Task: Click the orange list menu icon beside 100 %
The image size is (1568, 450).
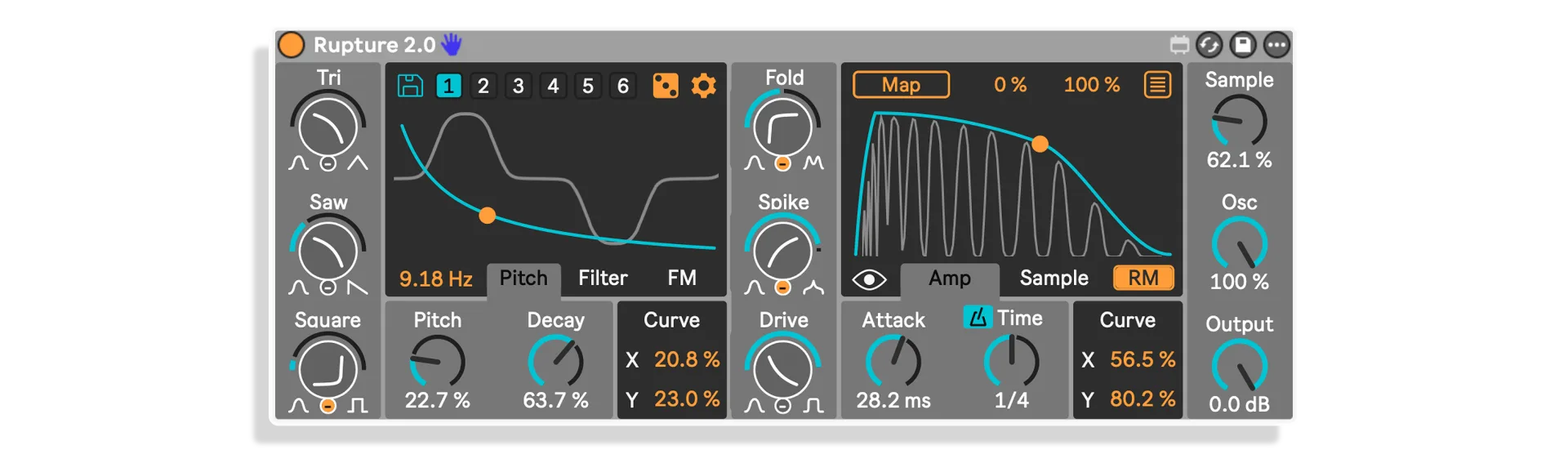Action: click(x=1157, y=85)
